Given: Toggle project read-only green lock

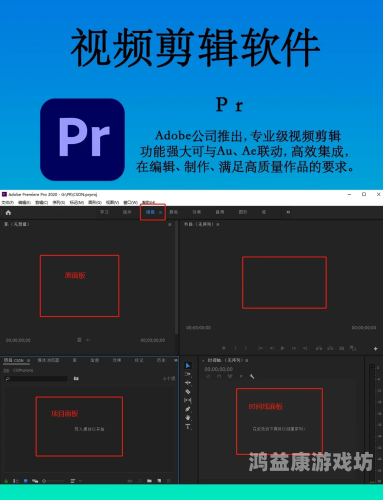Looking at the screenshot, I should (6, 481).
